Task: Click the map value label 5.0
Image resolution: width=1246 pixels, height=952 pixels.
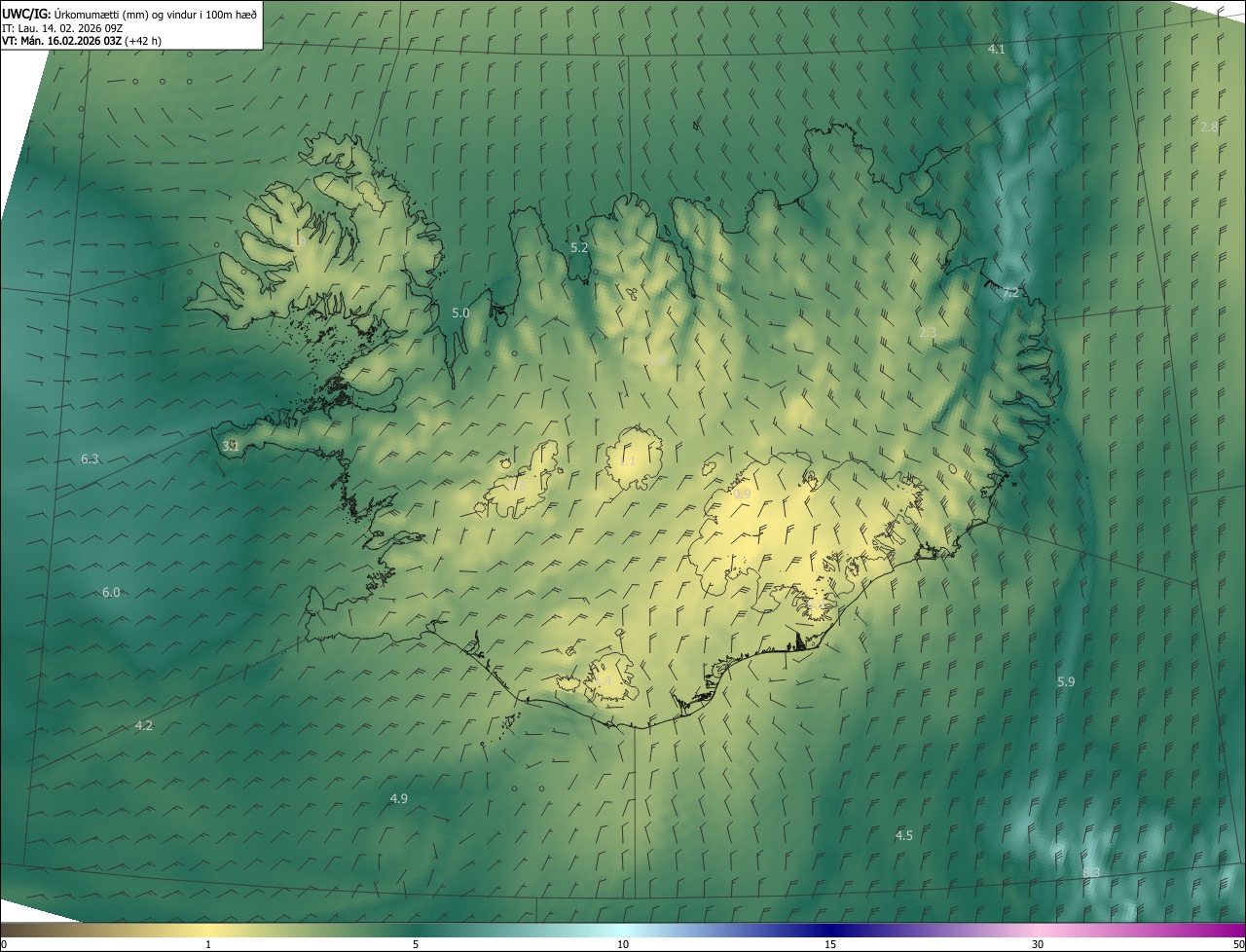Action: (460, 313)
